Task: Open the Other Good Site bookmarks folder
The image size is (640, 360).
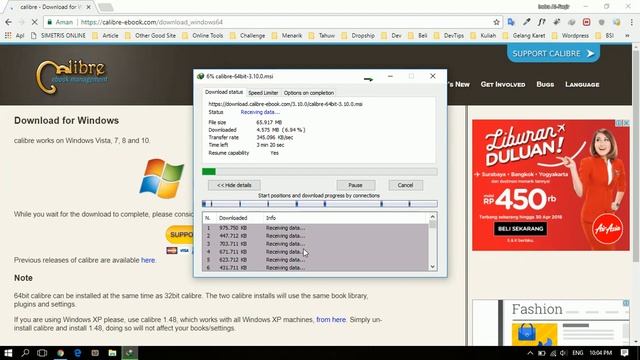Action: [151, 36]
